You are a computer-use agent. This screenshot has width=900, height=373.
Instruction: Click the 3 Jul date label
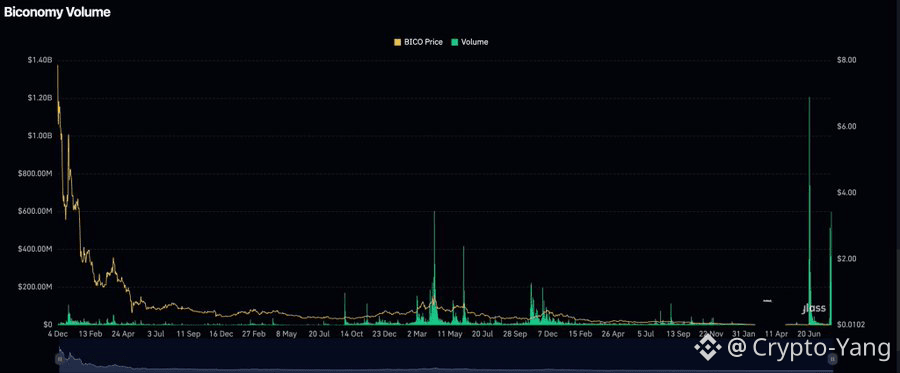[x=157, y=333]
